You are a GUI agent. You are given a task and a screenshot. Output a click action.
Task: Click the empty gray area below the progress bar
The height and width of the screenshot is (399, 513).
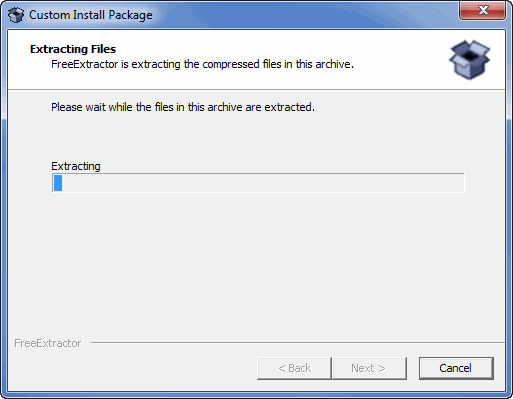pos(257,263)
